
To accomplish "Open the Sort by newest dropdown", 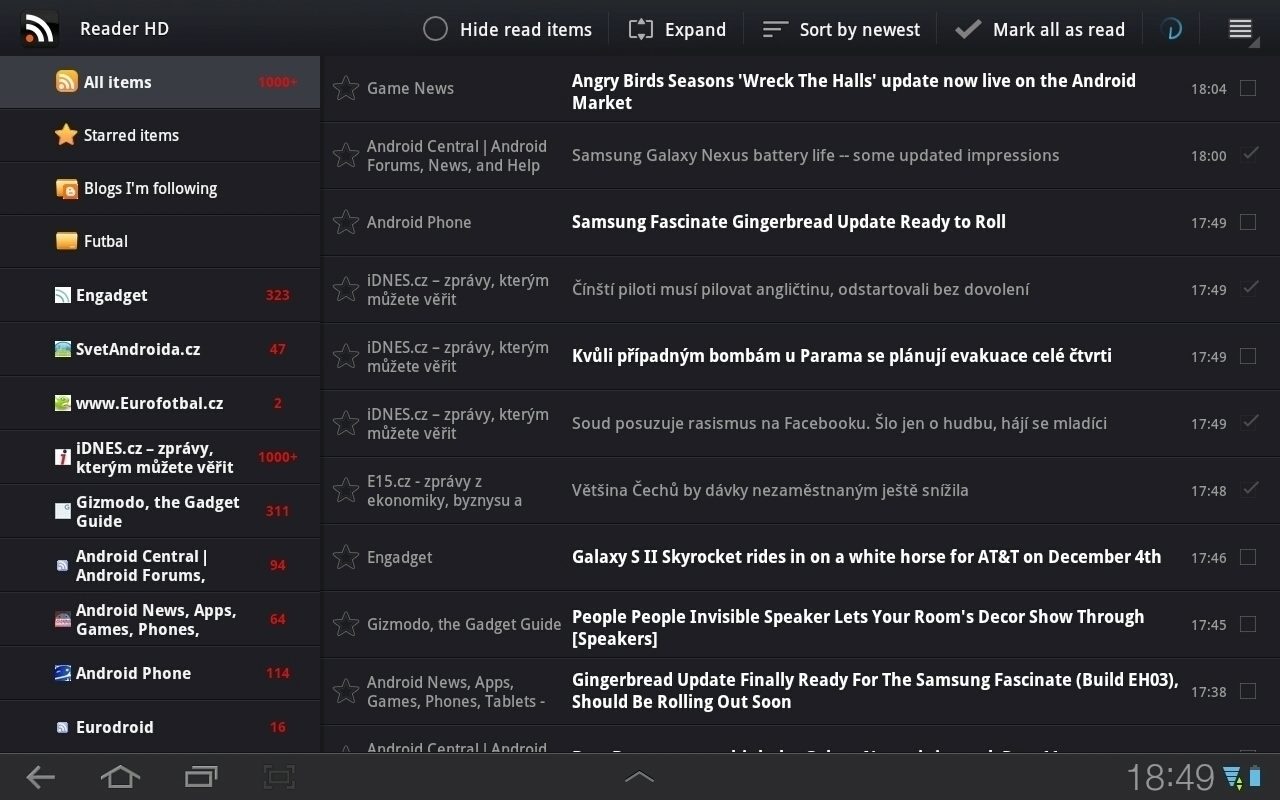I will click(840, 29).
